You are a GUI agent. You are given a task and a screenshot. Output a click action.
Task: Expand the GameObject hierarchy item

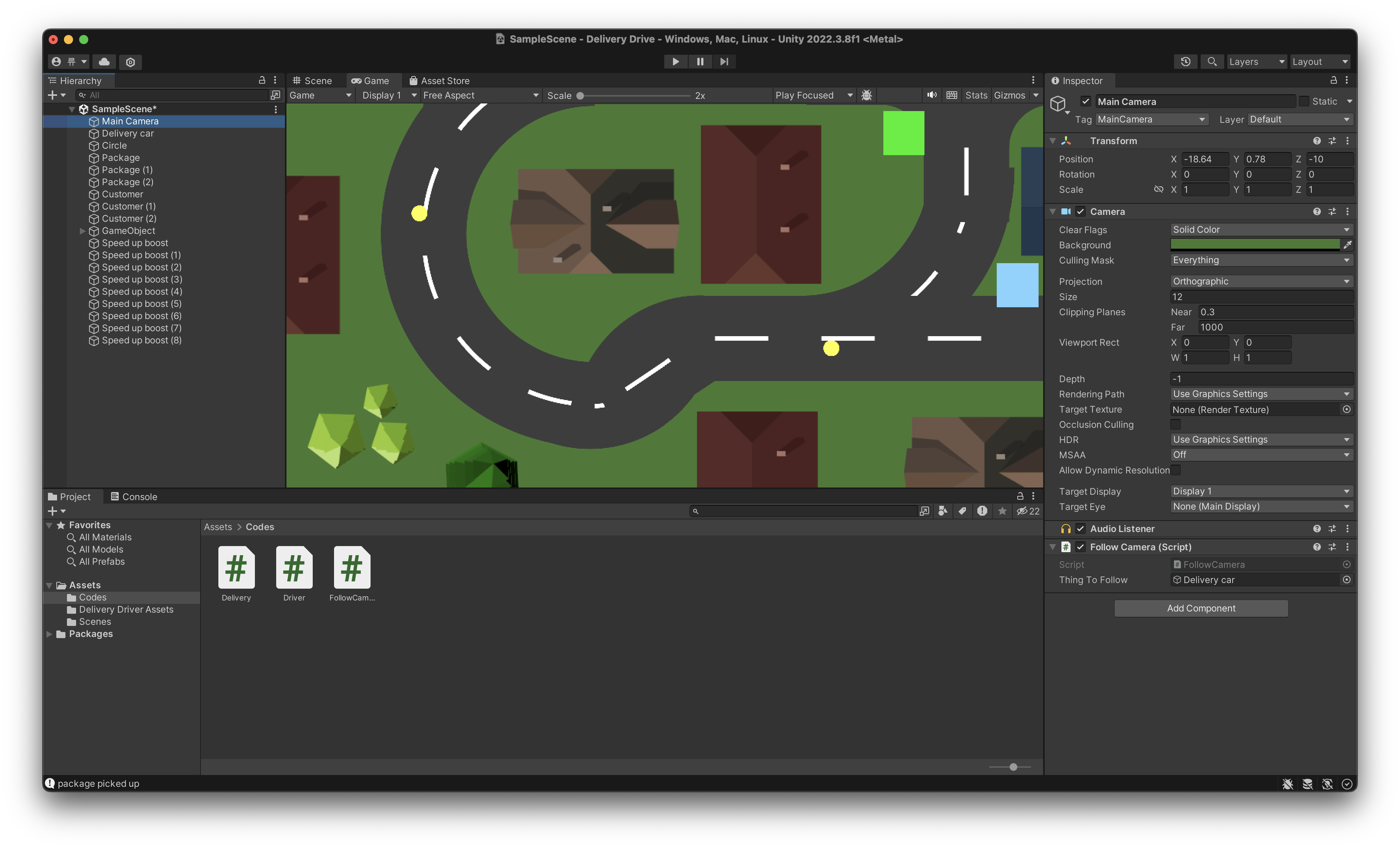click(x=83, y=230)
